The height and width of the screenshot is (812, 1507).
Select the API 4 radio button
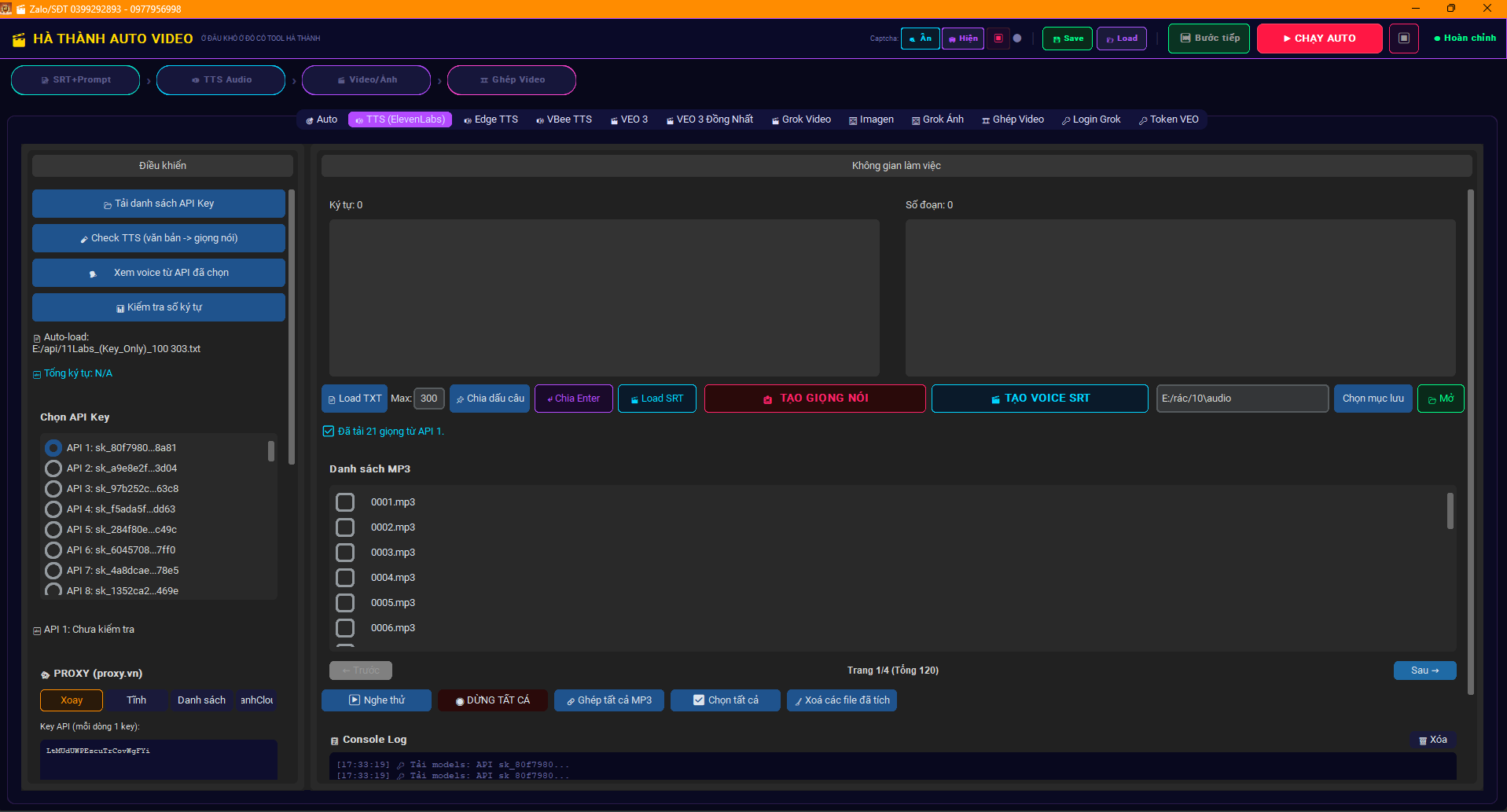(x=53, y=509)
